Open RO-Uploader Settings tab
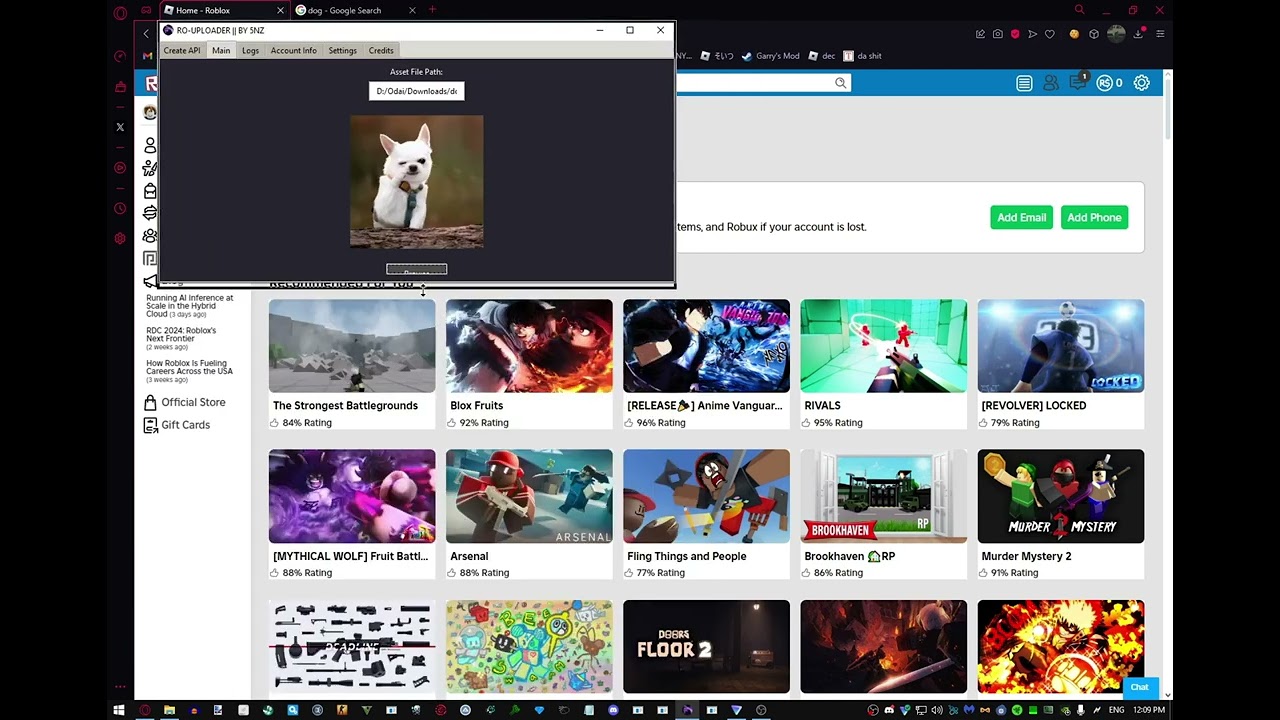This screenshot has width=1280, height=720. pyautogui.click(x=342, y=50)
